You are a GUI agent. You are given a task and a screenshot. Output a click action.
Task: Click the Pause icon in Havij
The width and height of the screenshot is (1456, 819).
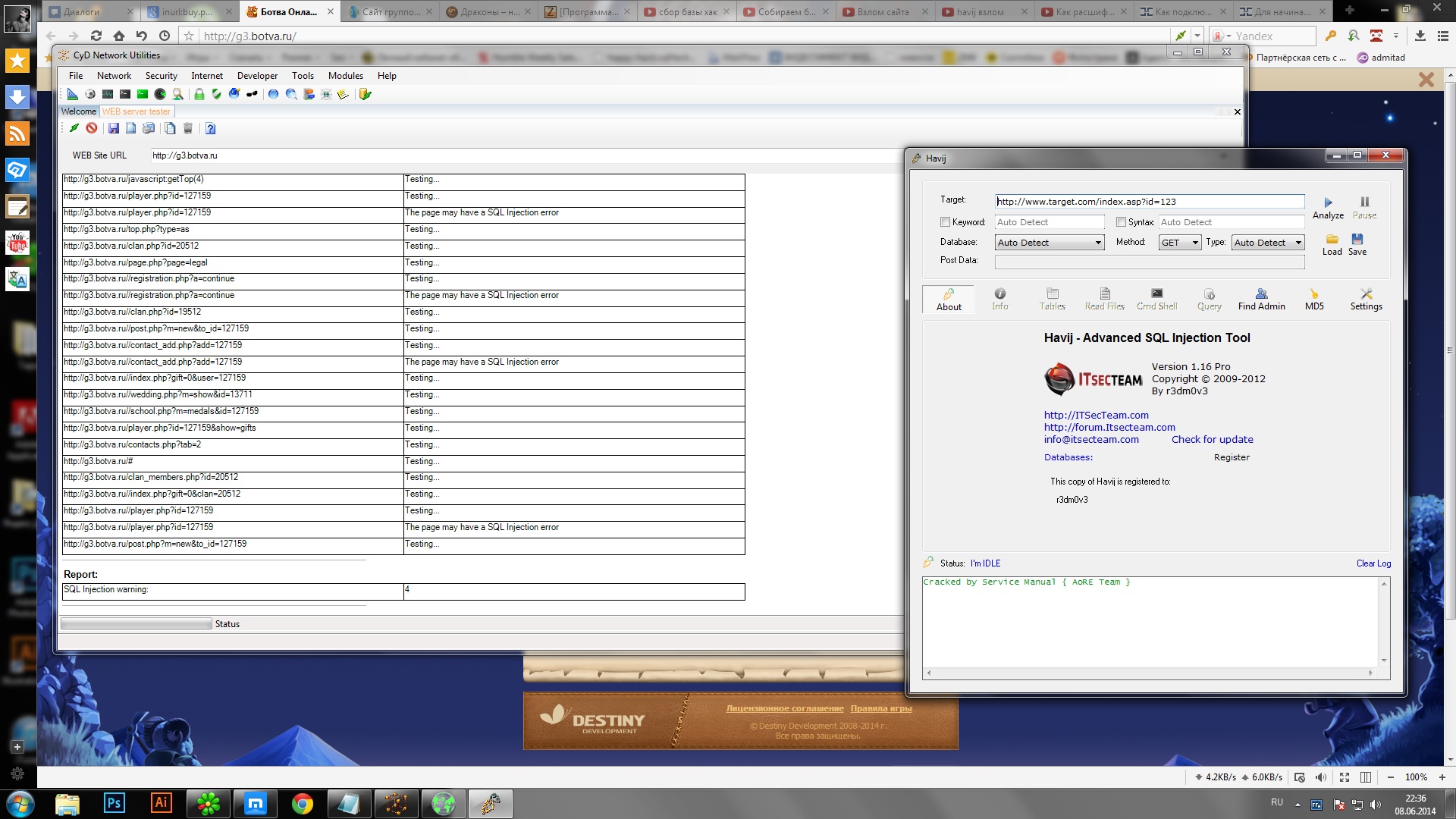coord(1364,202)
